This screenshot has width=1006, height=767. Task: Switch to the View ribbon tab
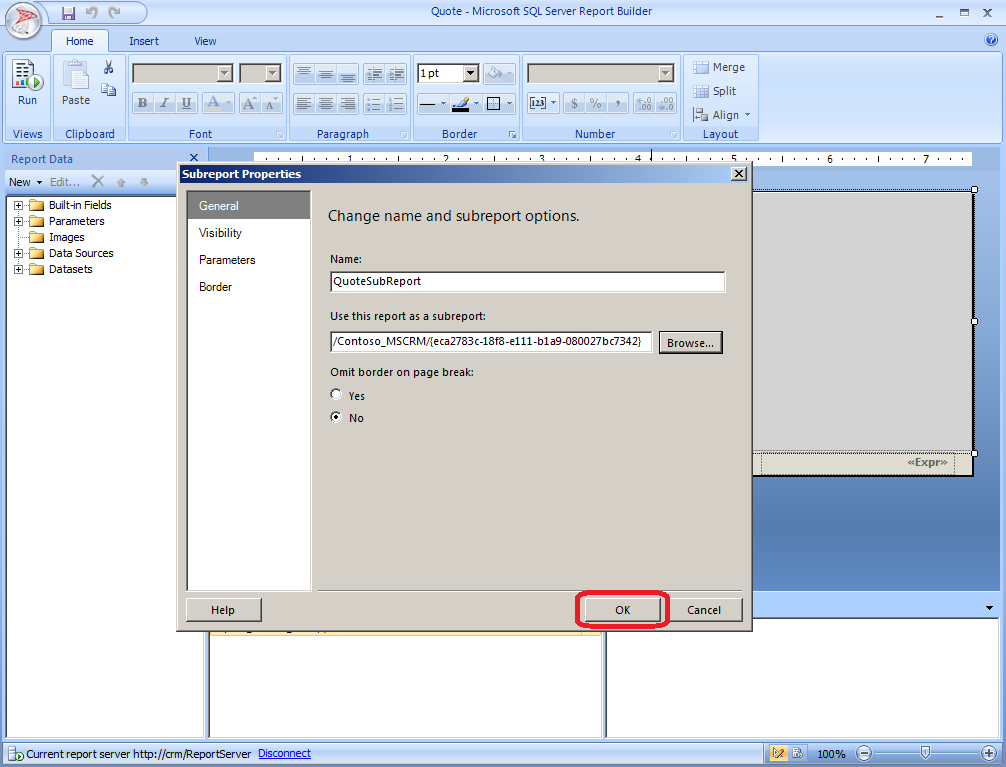[x=205, y=41]
